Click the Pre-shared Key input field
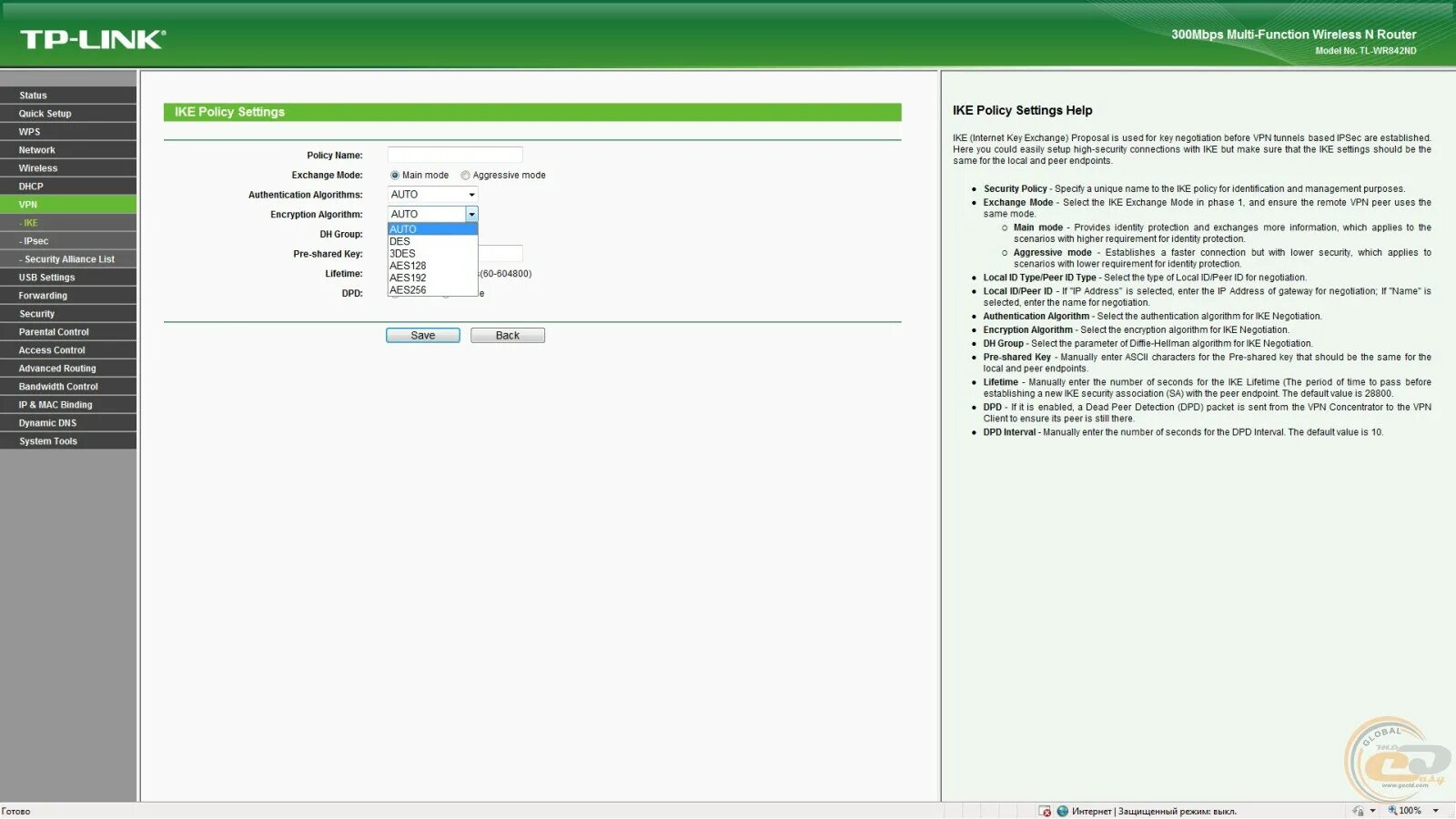Screen dimensions: 1456x819 point(500,253)
